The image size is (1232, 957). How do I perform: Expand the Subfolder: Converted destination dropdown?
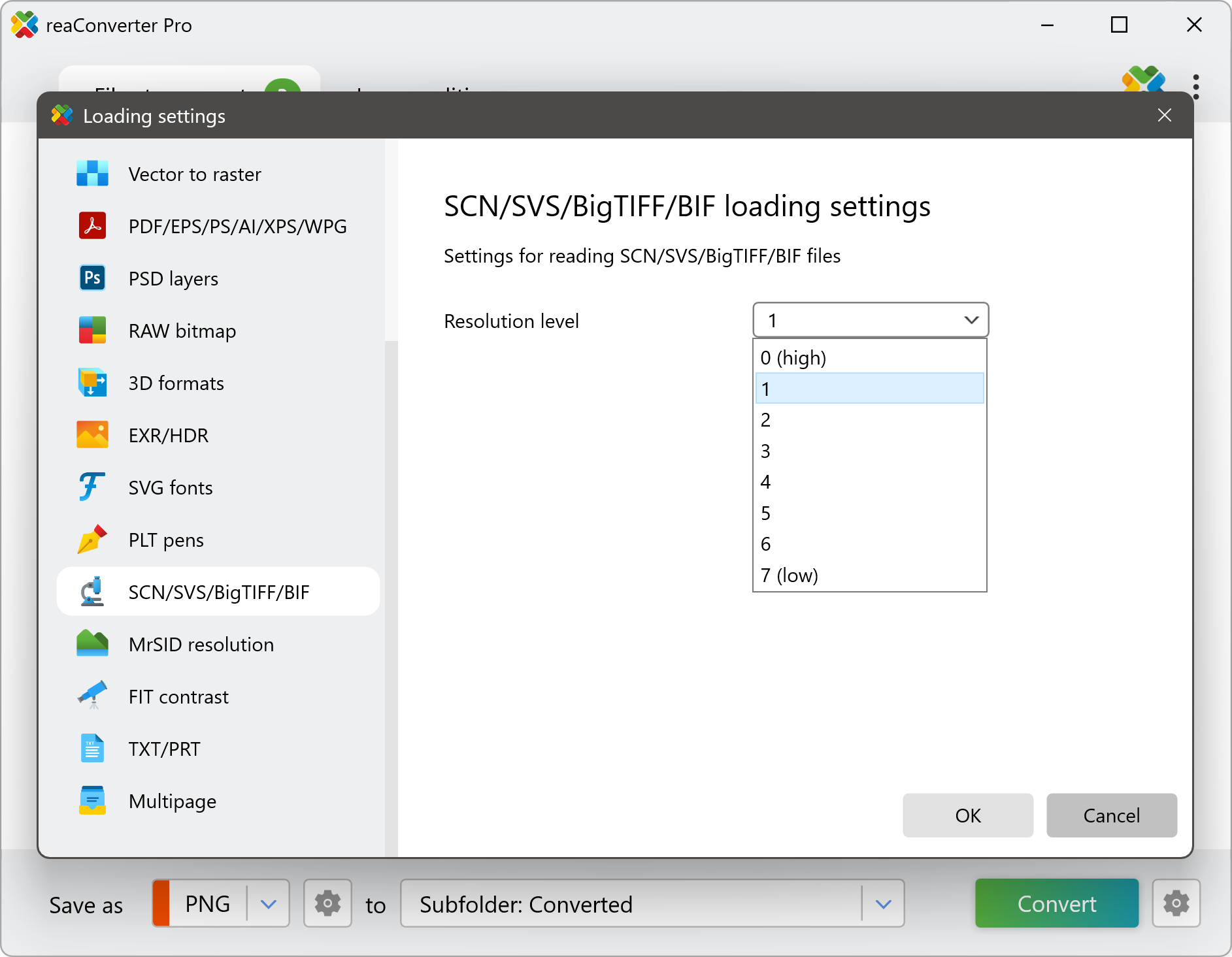pyautogui.click(x=883, y=903)
